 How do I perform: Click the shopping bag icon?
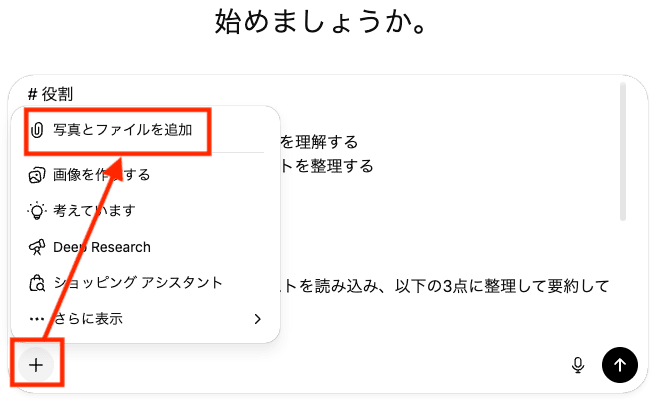[37, 283]
